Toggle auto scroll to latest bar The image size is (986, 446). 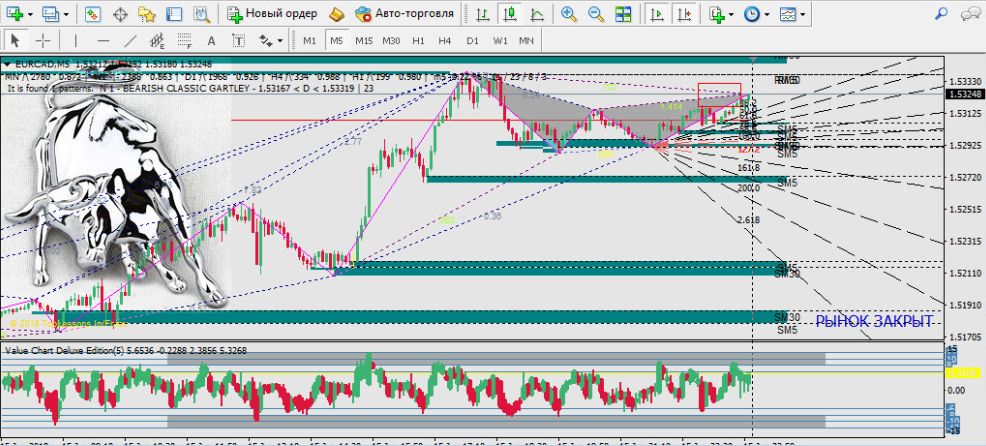click(x=657, y=13)
